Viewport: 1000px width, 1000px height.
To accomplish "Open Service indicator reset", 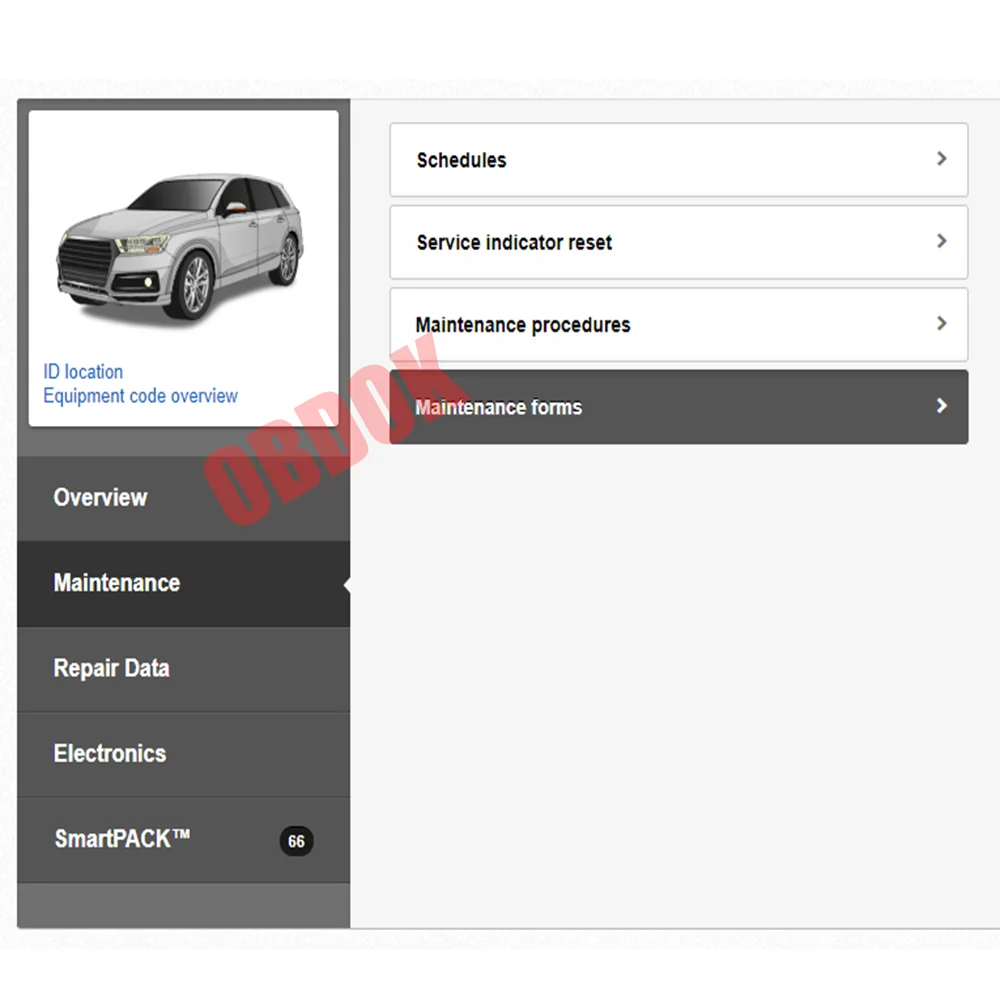I will (x=679, y=242).
